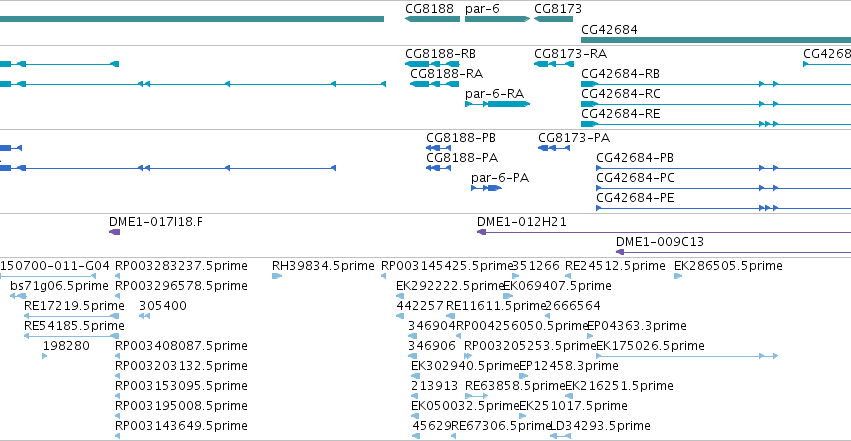Click EST RP003143649.5prime

coord(118,437)
